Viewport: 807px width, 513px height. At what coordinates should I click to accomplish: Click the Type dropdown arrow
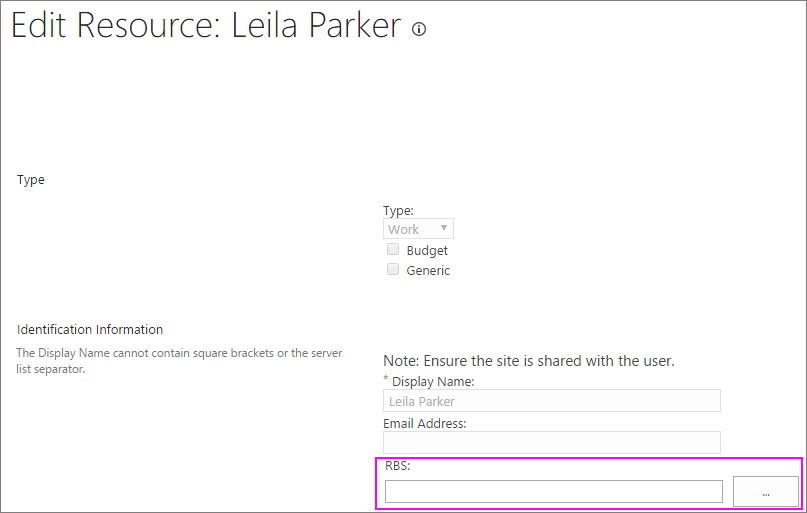pyautogui.click(x=444, y=228)
